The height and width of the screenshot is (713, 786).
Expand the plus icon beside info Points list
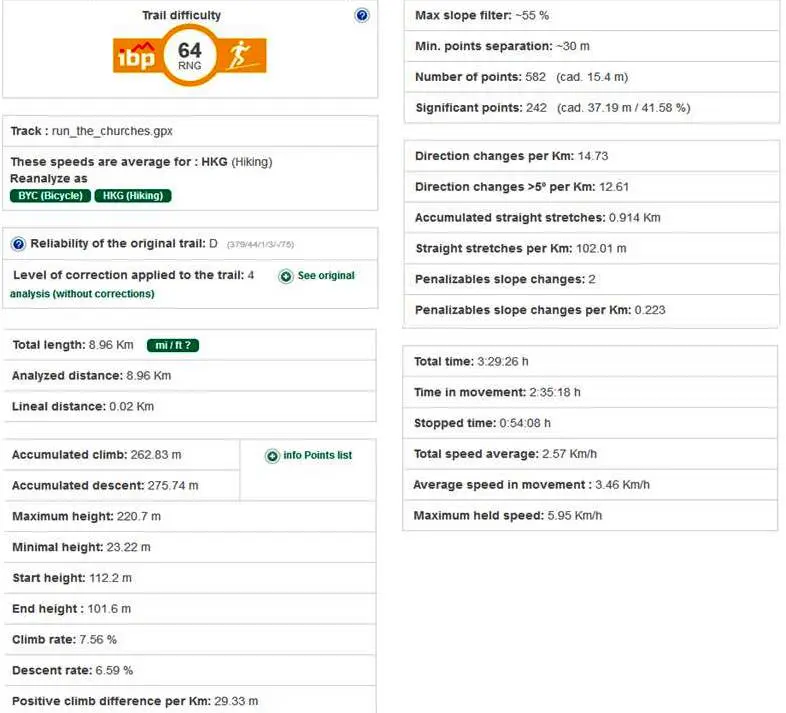(x=272, y=456)
